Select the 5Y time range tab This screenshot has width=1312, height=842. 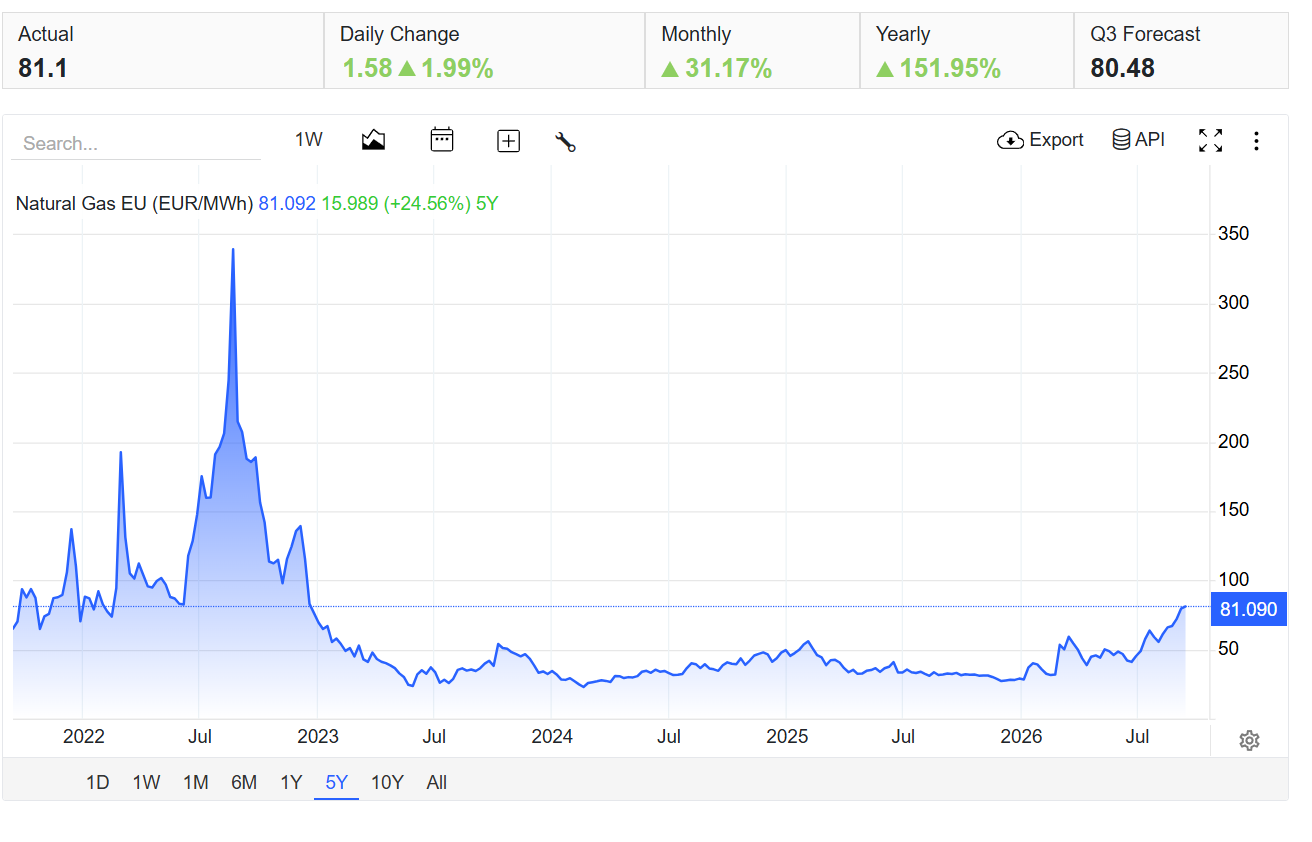pyautogui.click(x=337, y=783)
